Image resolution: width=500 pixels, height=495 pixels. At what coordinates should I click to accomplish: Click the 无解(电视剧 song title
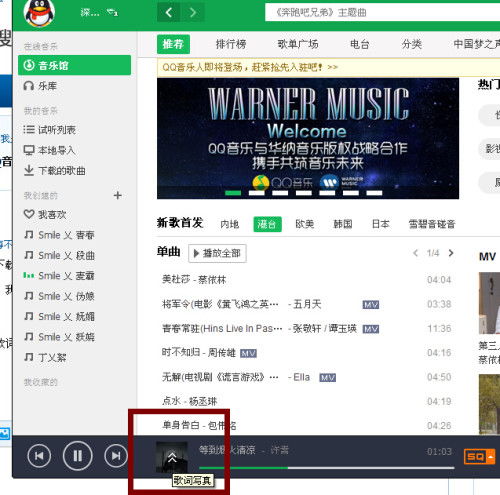pos(220,377)
